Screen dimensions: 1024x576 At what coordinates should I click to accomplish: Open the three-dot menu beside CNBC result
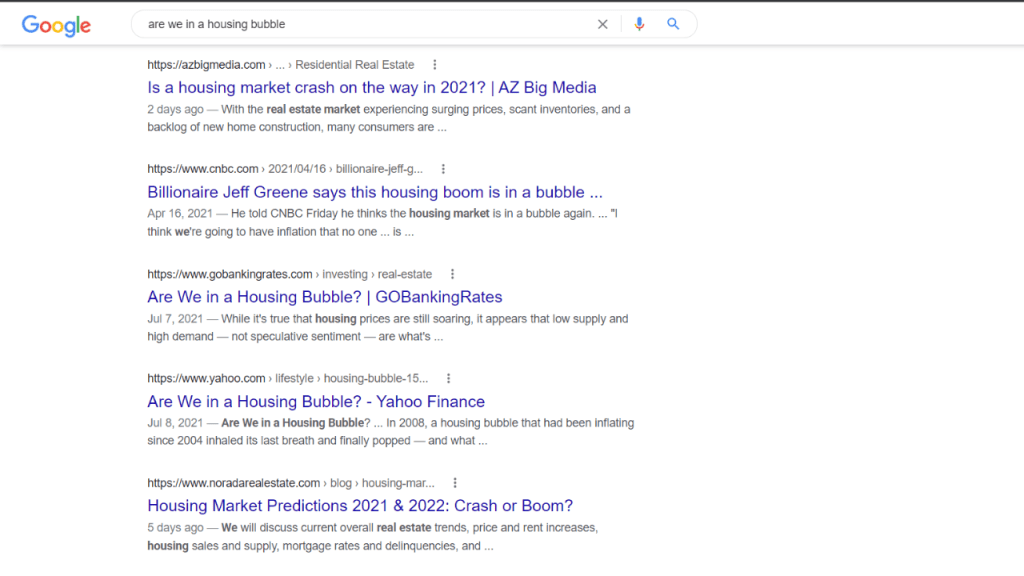point(443,169)
